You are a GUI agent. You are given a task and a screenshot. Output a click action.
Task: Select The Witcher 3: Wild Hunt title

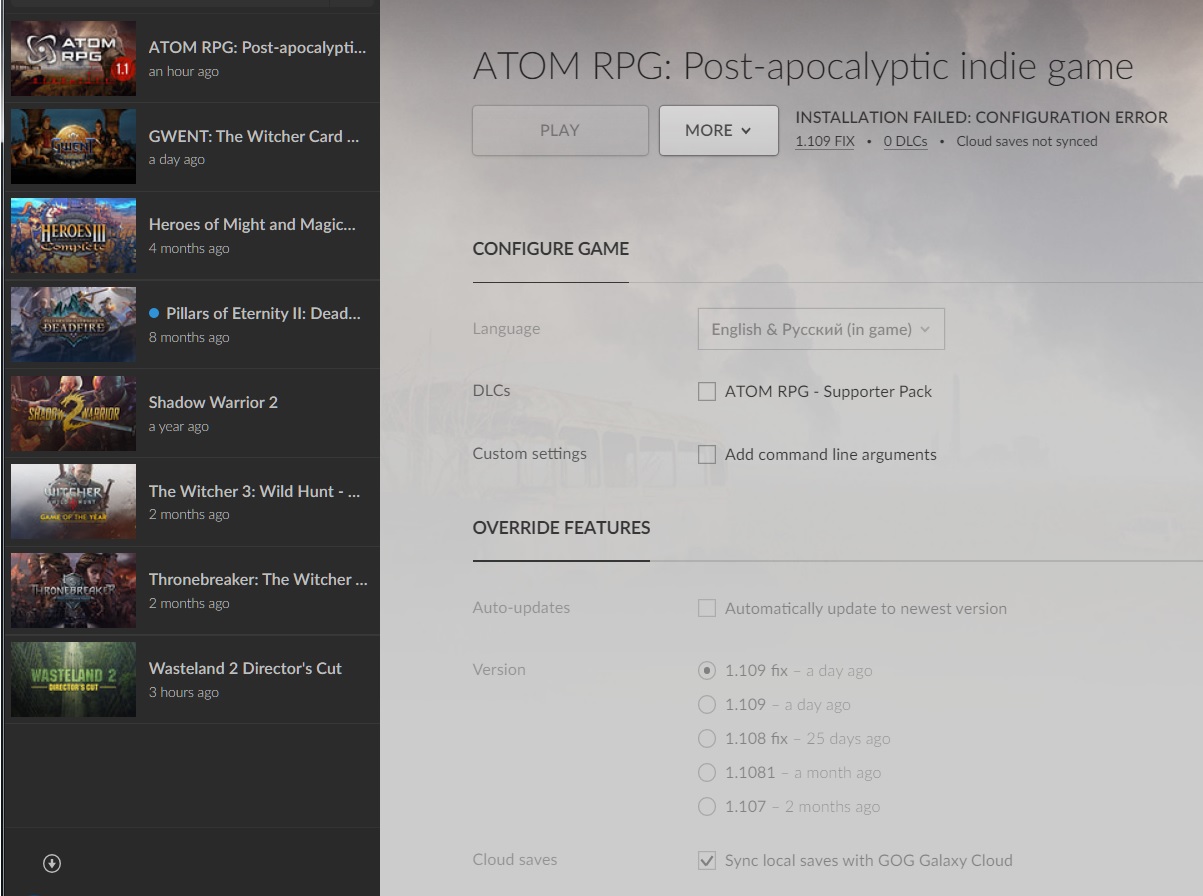[x=254, y=491]
